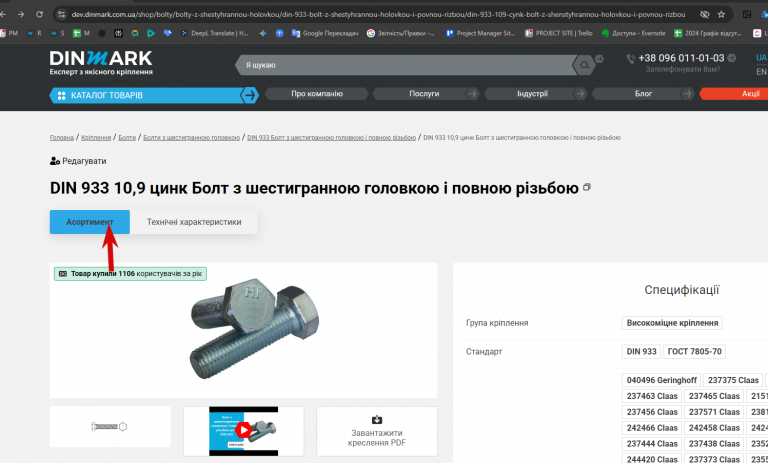Click Редагувати edit link

(x=78, y=161)
